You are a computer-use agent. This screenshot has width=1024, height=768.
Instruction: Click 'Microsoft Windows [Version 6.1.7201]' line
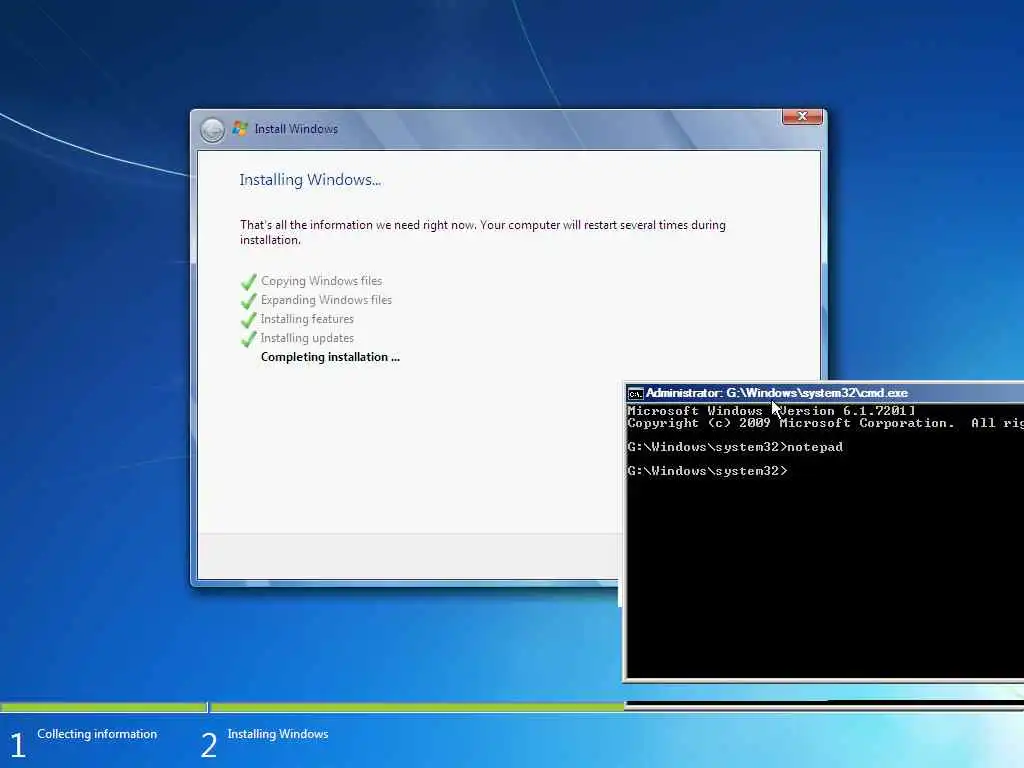(771, 411)
